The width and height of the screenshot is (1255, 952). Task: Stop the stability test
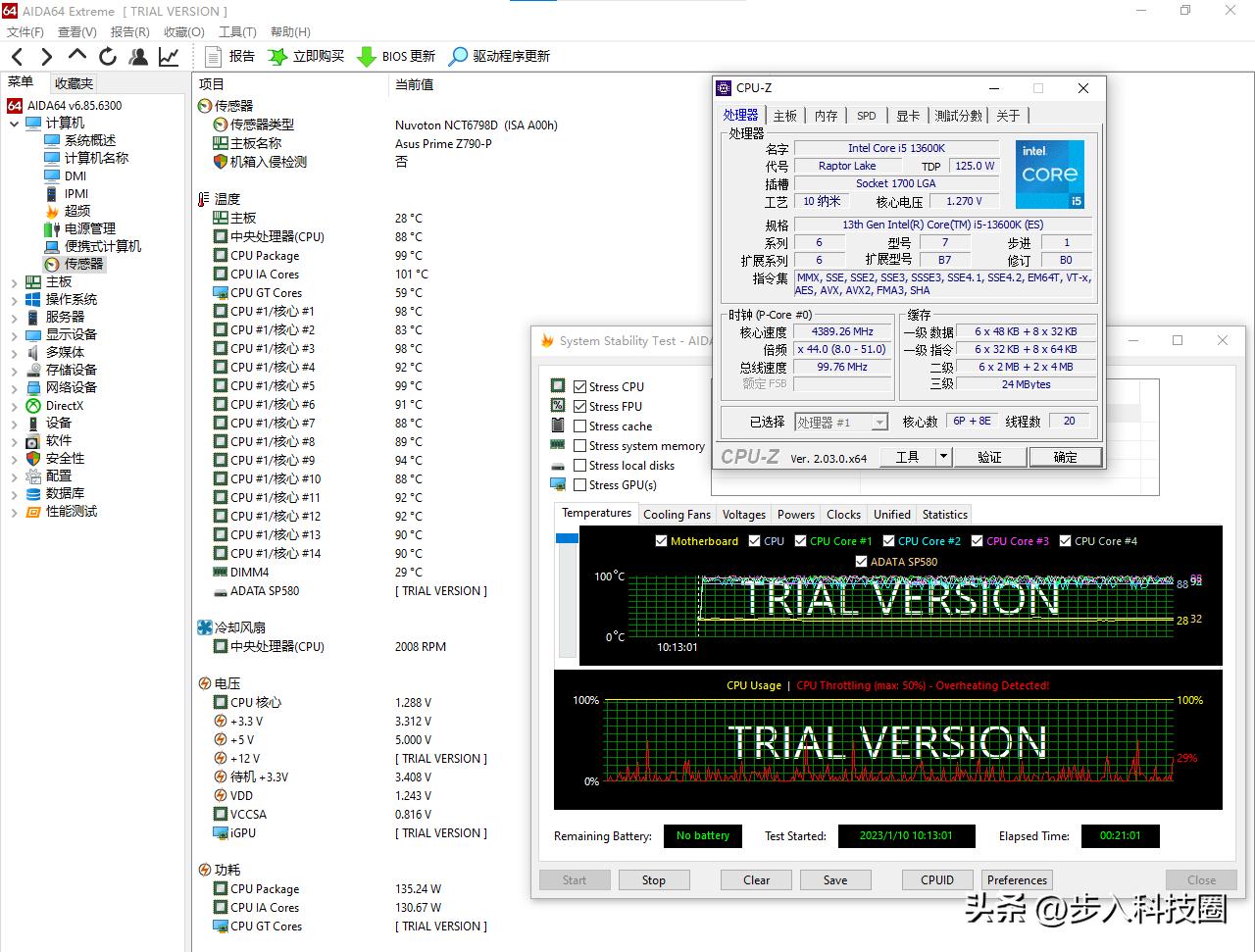[x=654, y=879]
